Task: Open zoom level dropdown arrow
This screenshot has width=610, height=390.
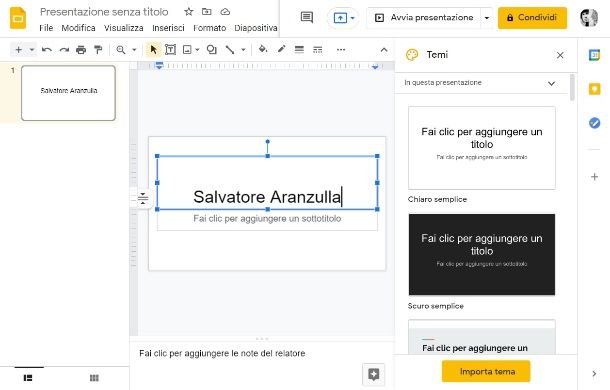Action: (x=134, y=49)
